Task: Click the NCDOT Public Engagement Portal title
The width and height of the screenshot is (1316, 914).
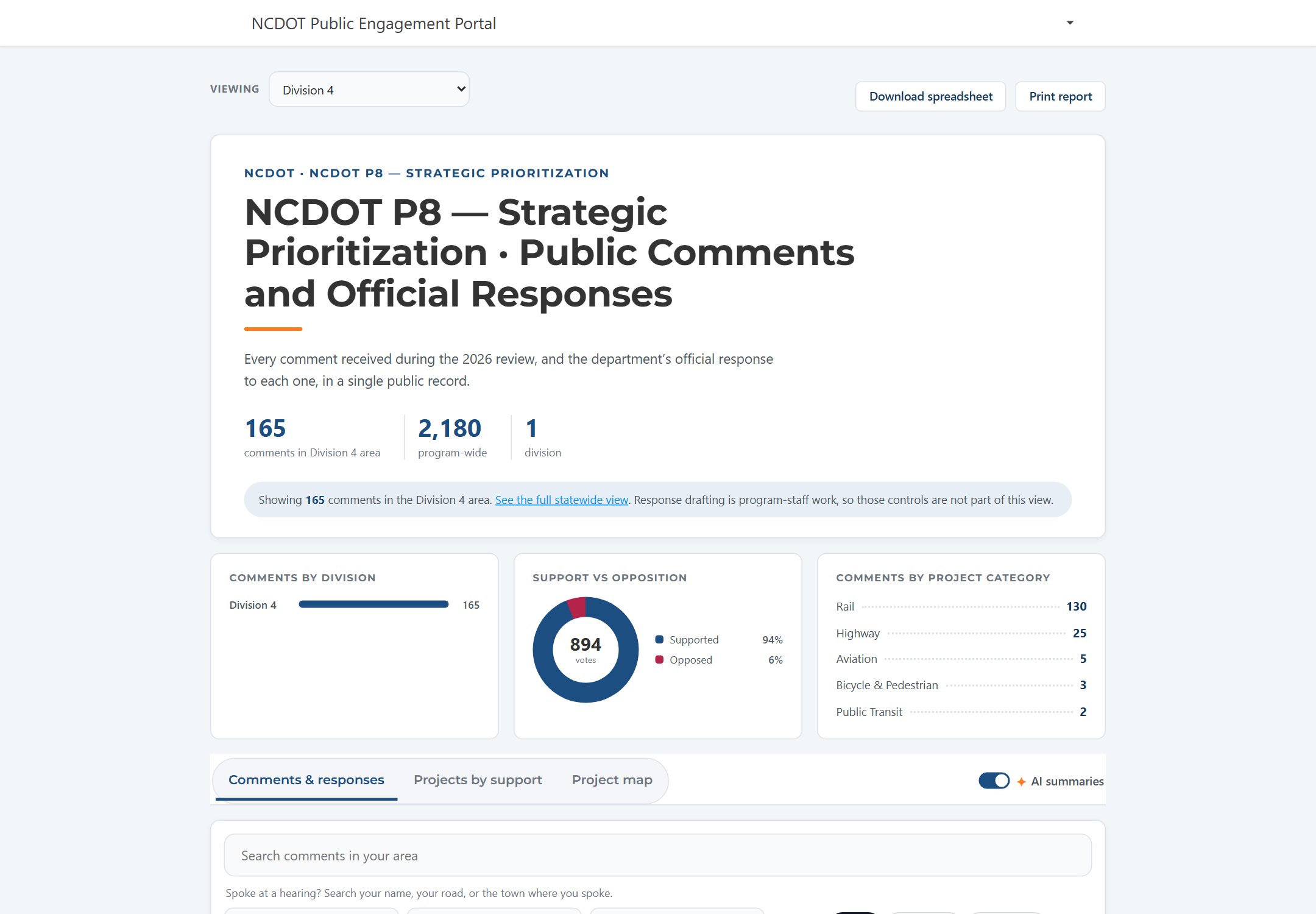Action: pos(373,23)
